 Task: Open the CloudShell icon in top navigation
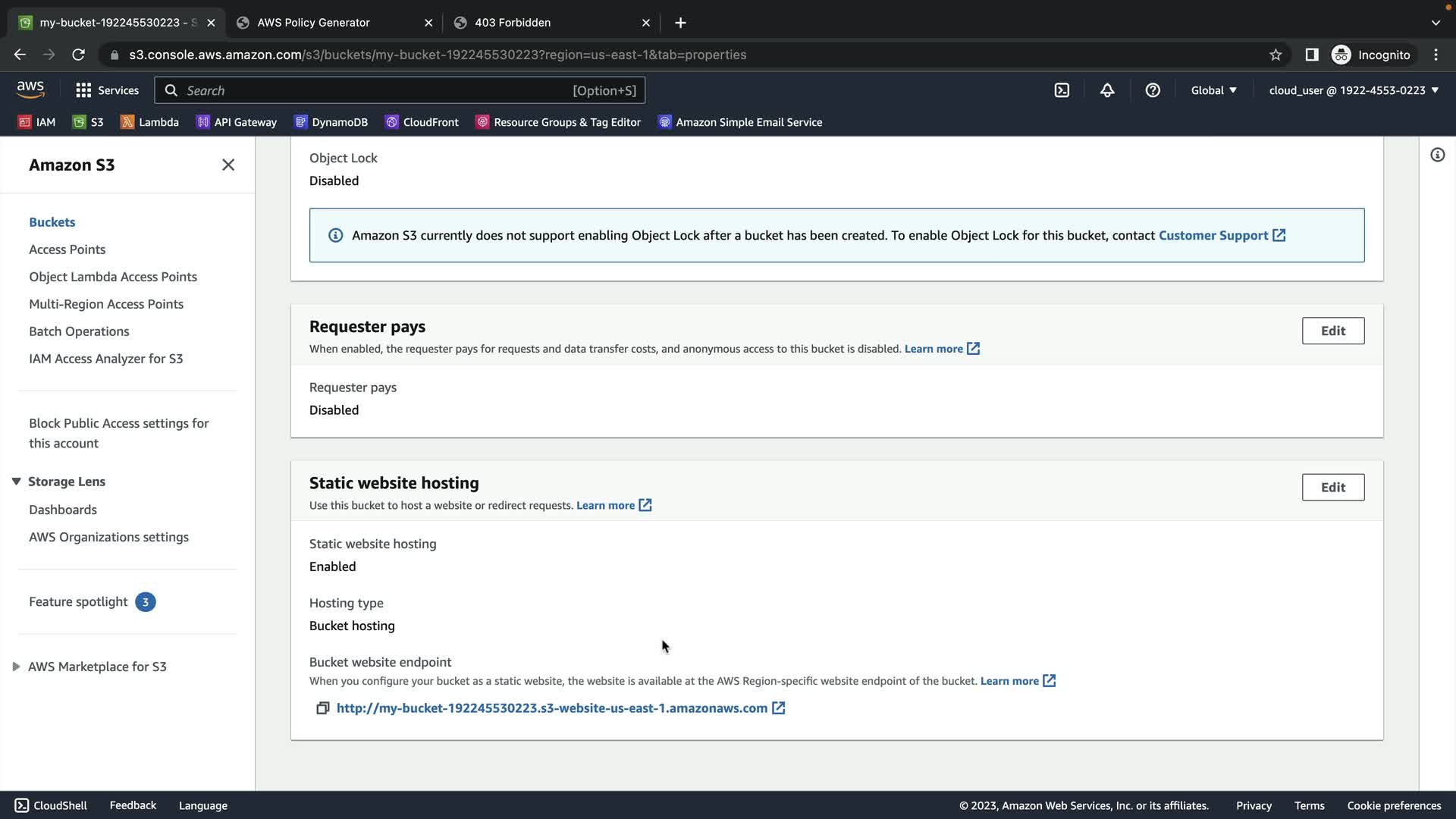coord(1062,90)
